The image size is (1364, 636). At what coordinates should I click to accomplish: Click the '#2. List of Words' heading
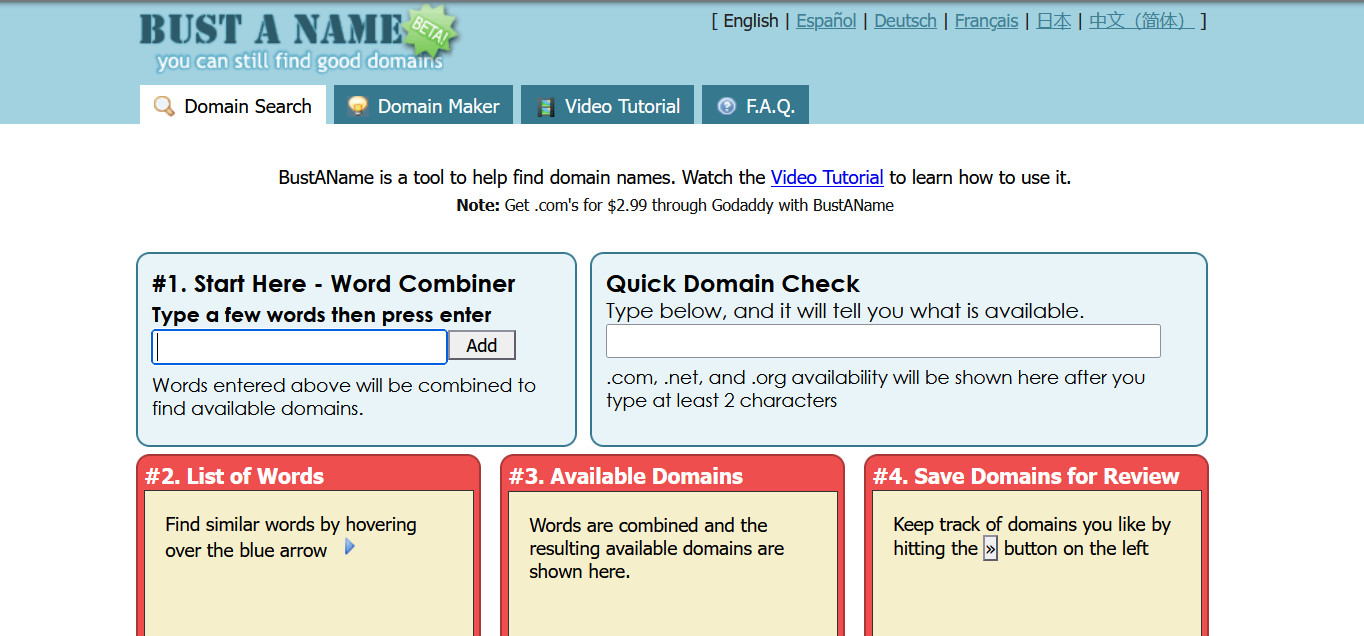[x=234, y=476]
